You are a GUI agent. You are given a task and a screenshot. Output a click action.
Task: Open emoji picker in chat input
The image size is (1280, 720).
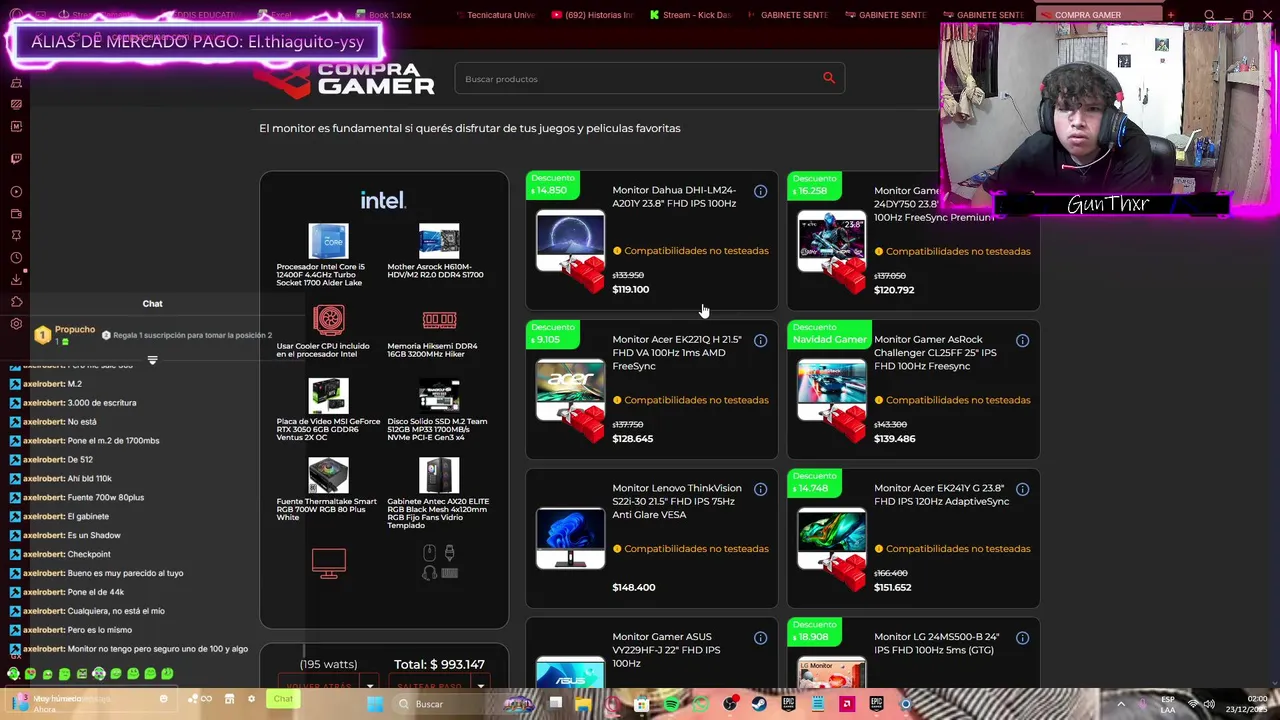pos(164,699)
